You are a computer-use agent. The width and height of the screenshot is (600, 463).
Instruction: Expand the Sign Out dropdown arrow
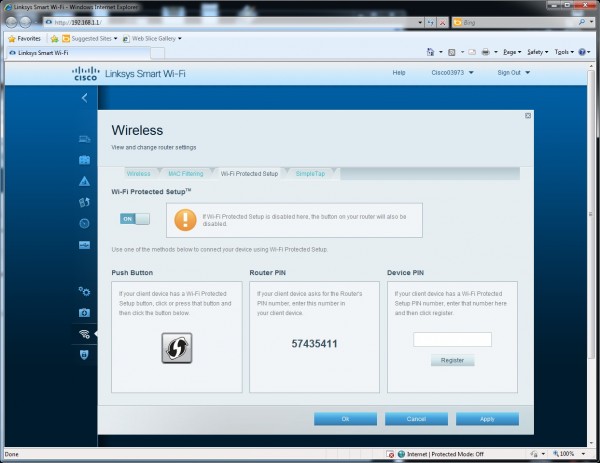[x=527, y=73]
